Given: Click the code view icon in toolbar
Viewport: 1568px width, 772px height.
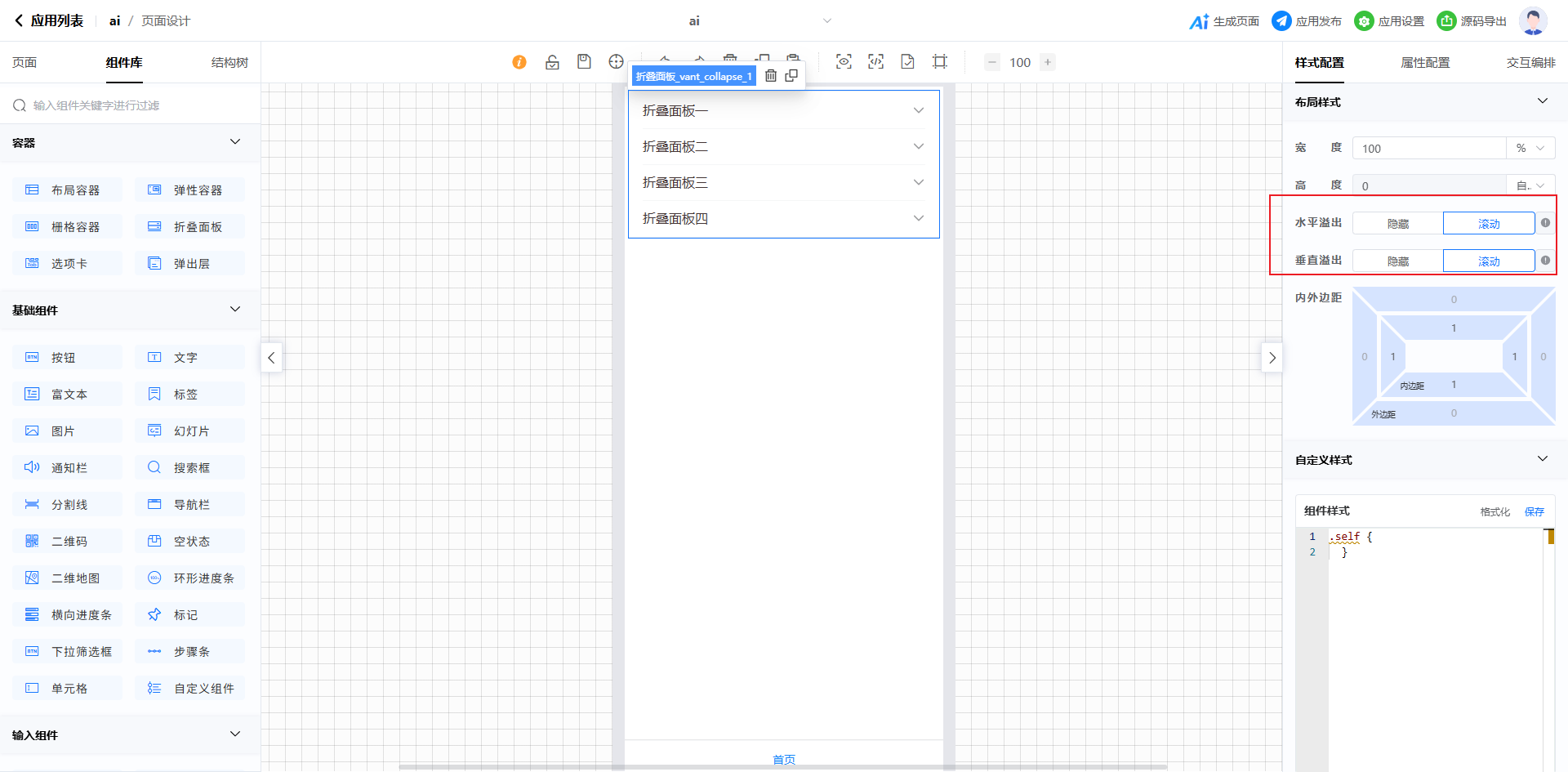Looking at the screenshot, I should click(875, 62).
